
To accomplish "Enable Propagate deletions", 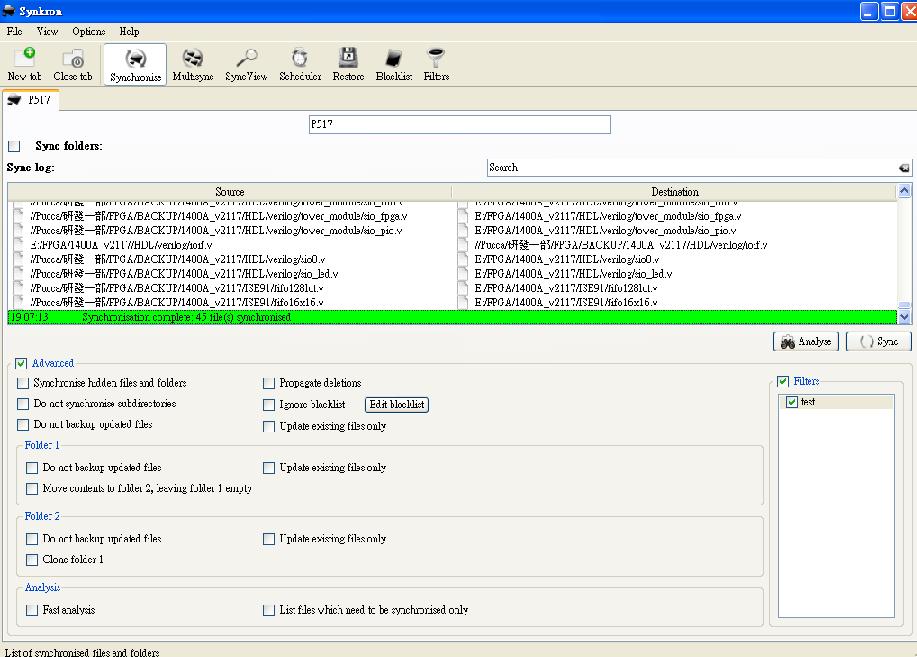I will [x=269, y=383].
